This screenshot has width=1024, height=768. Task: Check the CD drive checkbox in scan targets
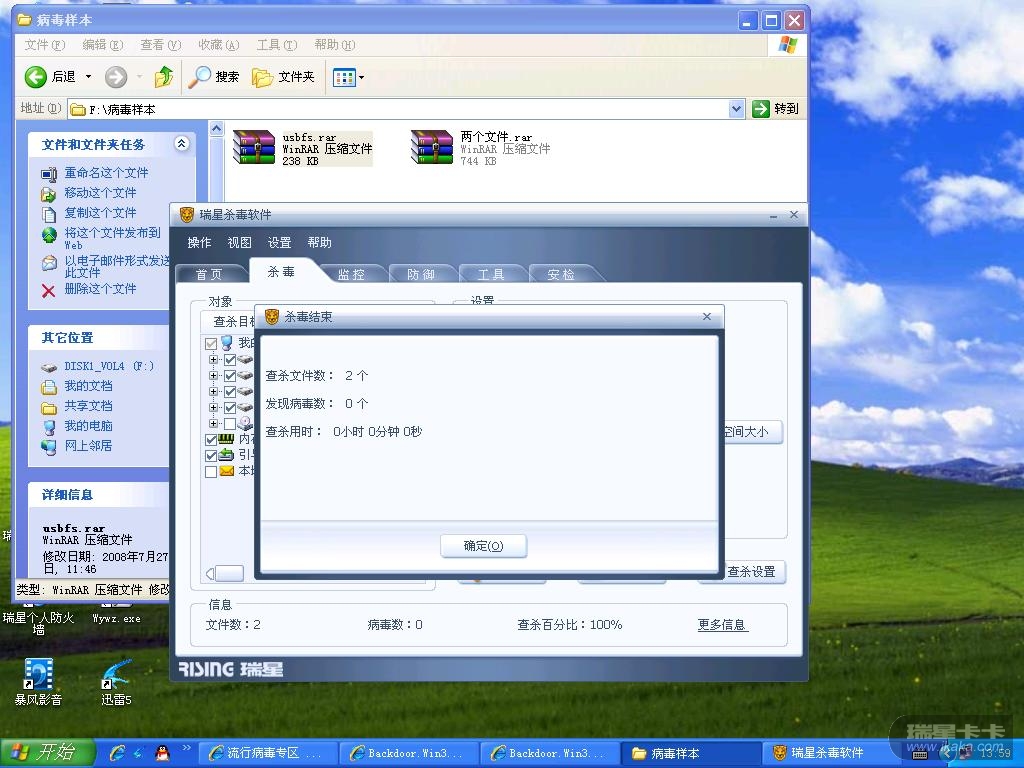click(x=230, y=424)
